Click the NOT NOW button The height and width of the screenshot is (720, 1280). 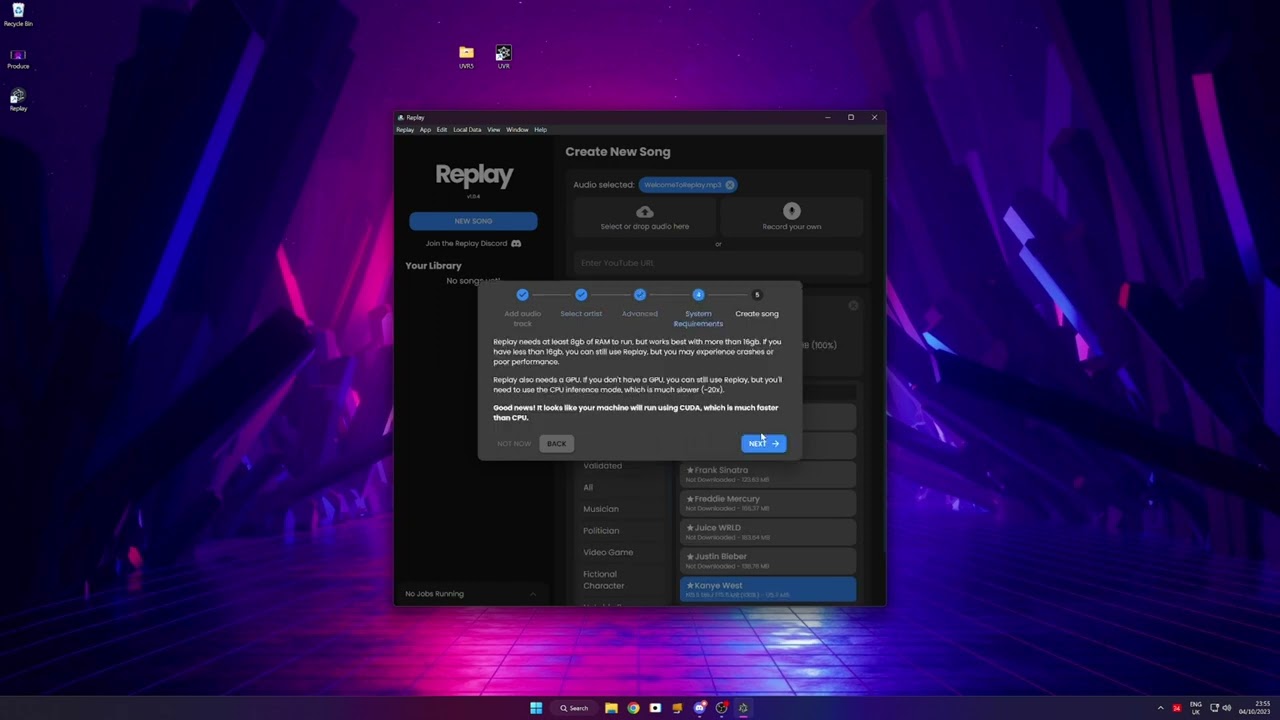coord(514,444)
